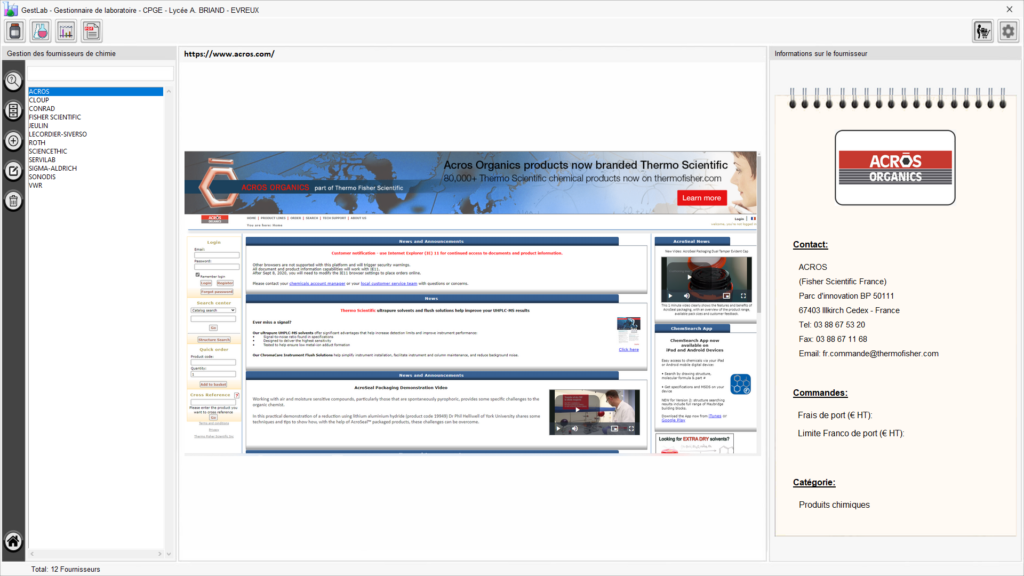
Task: Click the Learn more red button
Action: pyautogui.click(x=701, y=198)
